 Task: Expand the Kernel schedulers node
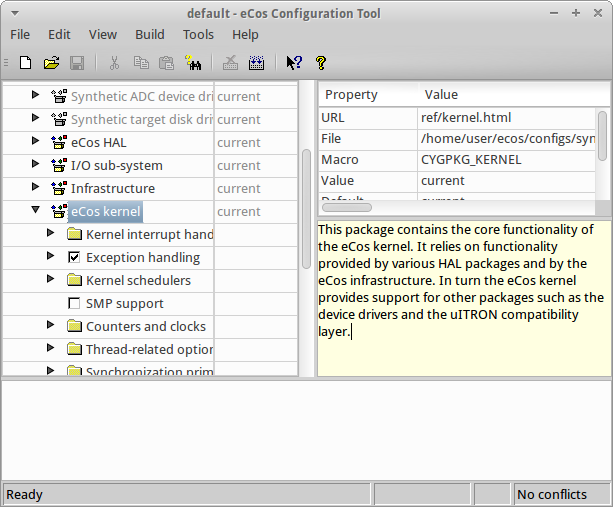pyautogui.click(x=50, y=279)
